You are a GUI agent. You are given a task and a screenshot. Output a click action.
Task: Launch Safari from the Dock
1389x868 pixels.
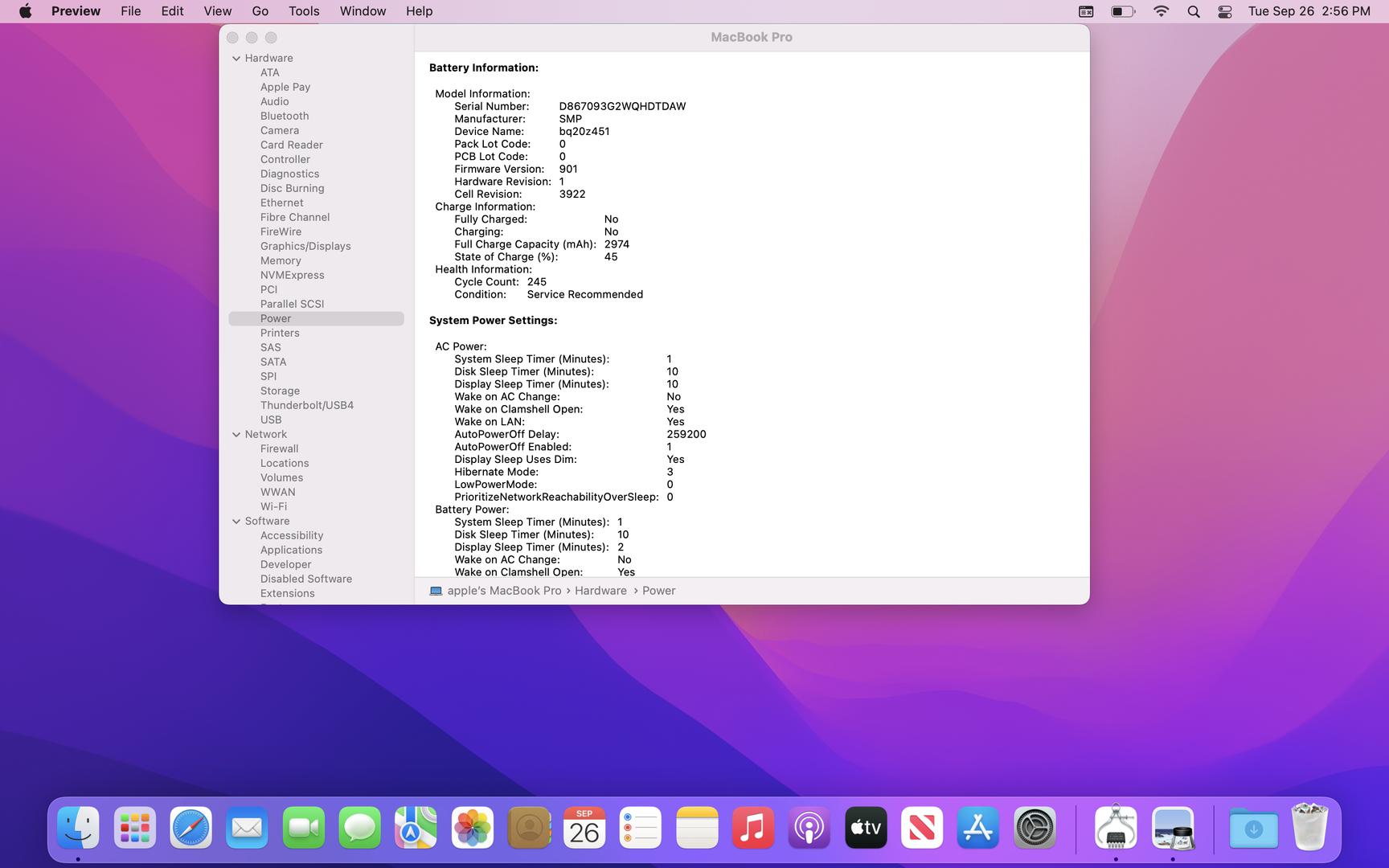191,828
